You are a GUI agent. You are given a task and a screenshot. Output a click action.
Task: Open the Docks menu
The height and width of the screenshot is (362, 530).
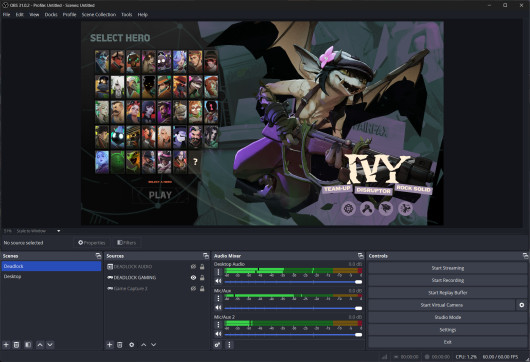(51, 15)
